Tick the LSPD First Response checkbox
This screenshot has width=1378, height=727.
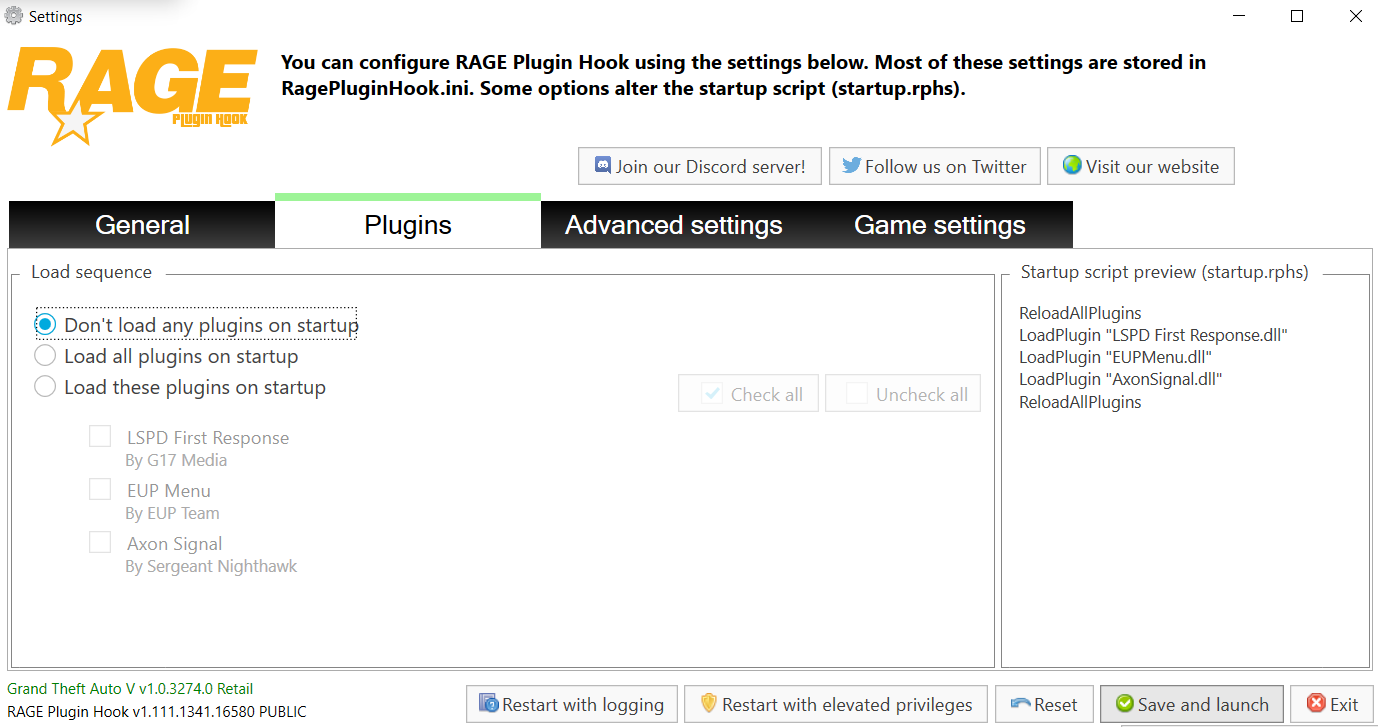(x=100, y=437)
